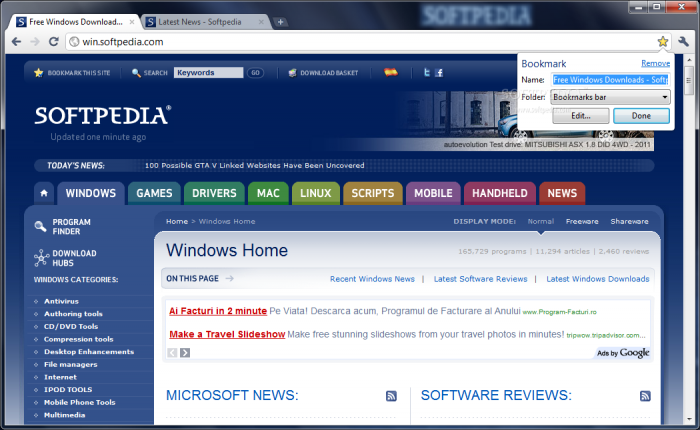Click the Download Basket icon
700x430 pixels.
[x=292, y=72]
